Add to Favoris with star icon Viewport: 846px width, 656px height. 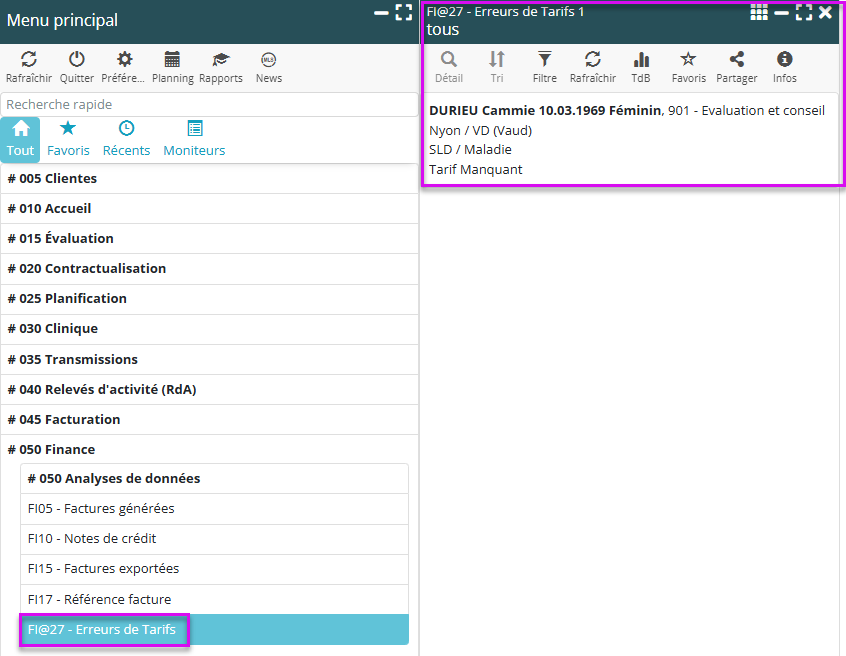click(x=688, y=60)
